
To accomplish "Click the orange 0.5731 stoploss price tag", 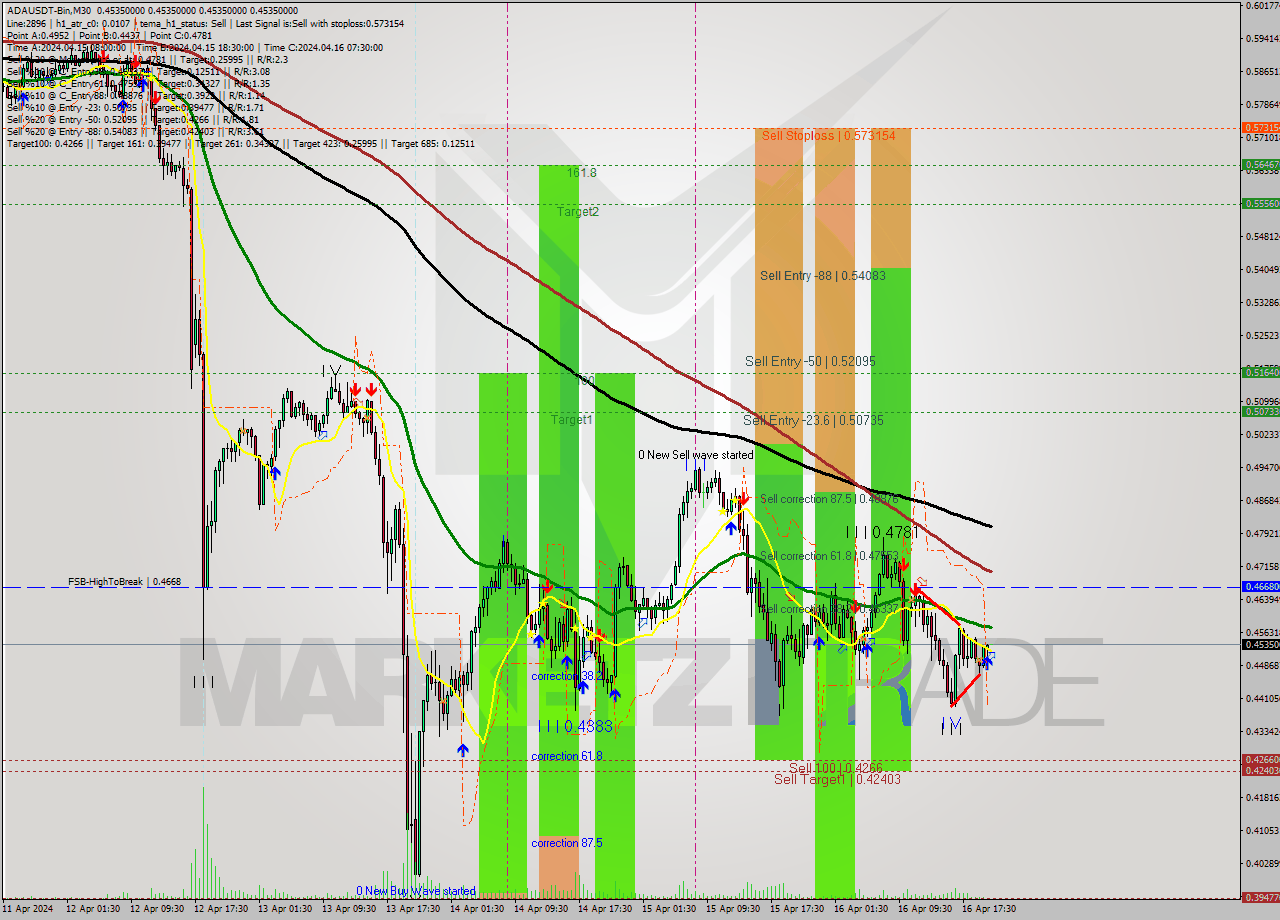I will (x=1259, y=128).
